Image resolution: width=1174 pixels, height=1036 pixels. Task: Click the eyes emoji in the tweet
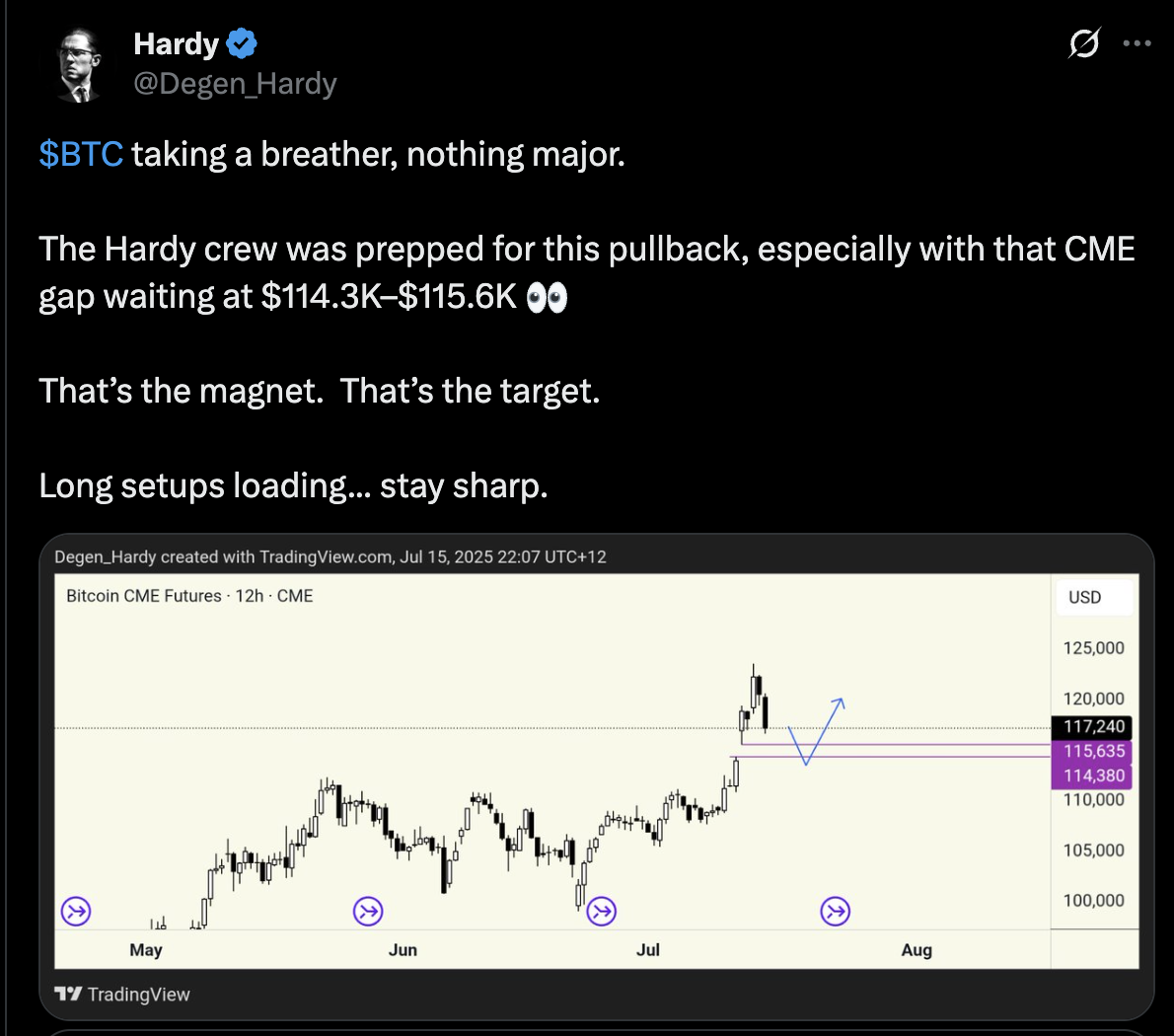[547, 297]
